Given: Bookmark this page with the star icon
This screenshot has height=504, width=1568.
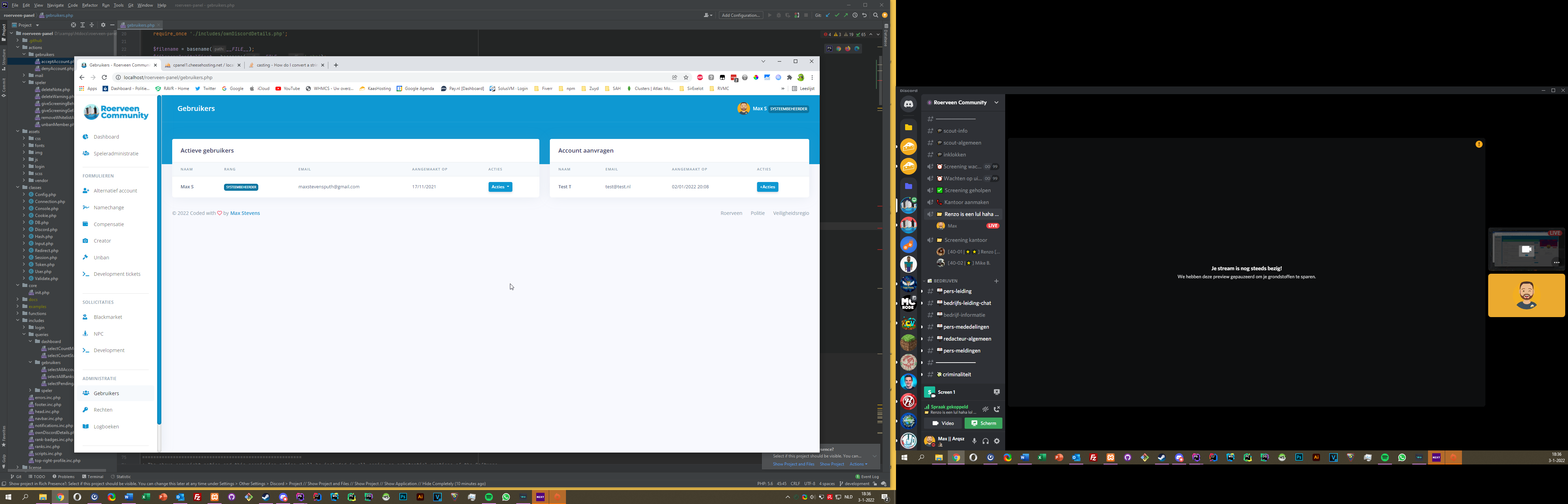Looking at the screenshot, I should click(x=686, y=77).
